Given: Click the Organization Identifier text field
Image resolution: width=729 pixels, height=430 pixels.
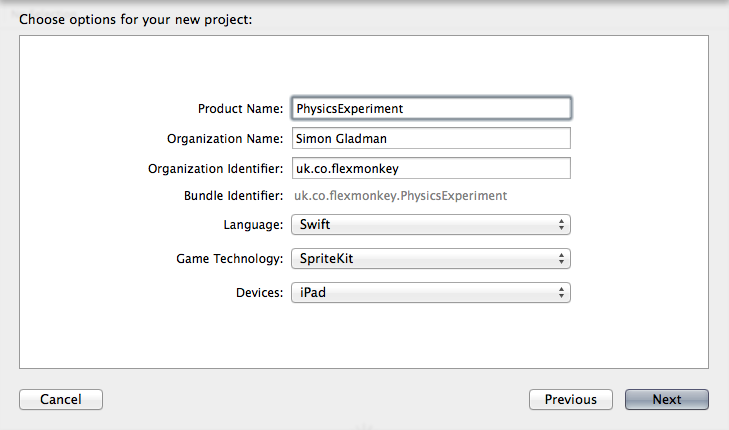Looking at the screenshot, I should (x=430, y=169).
